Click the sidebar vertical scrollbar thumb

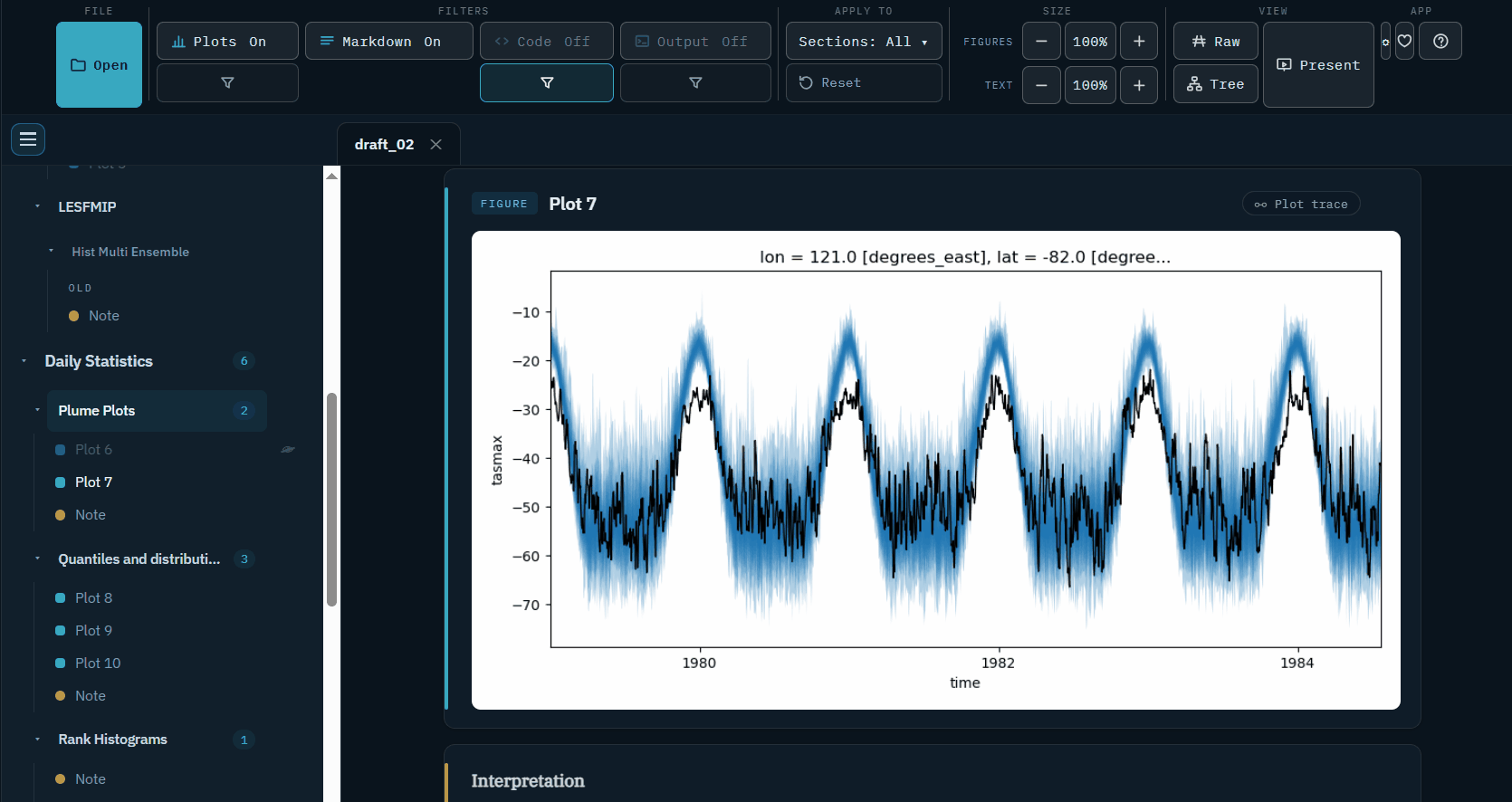coord(332,500)
